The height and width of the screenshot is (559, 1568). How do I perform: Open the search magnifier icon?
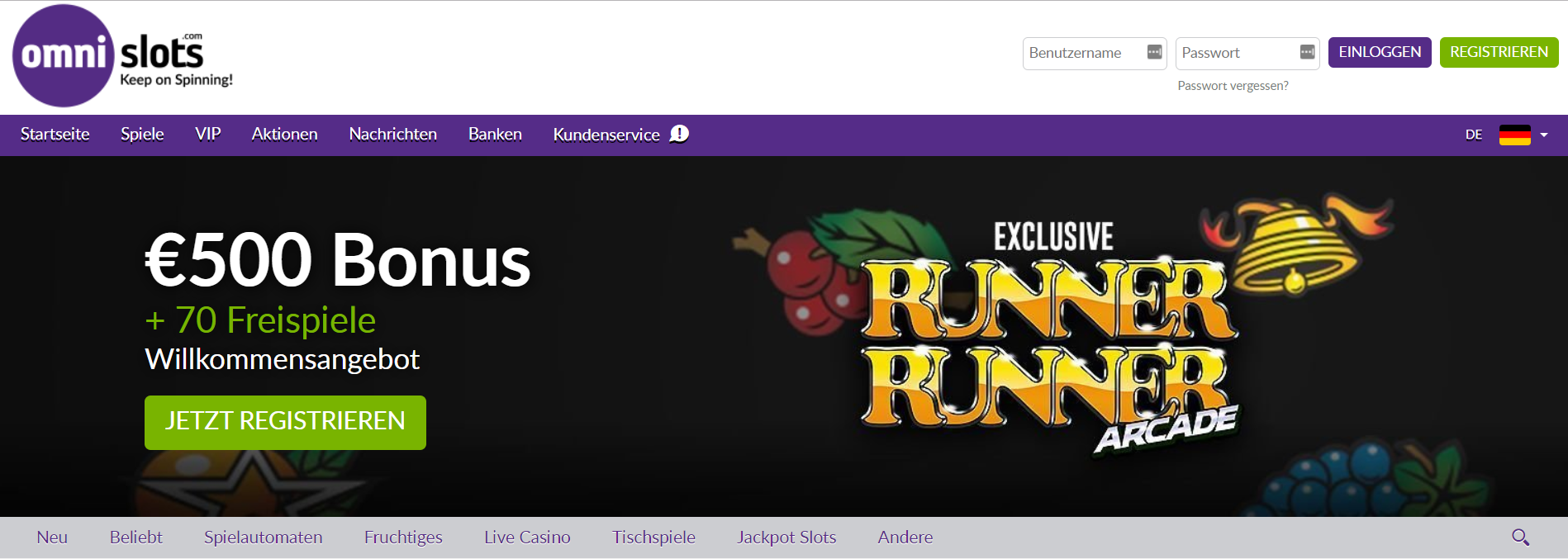(x=1520, y=538)
